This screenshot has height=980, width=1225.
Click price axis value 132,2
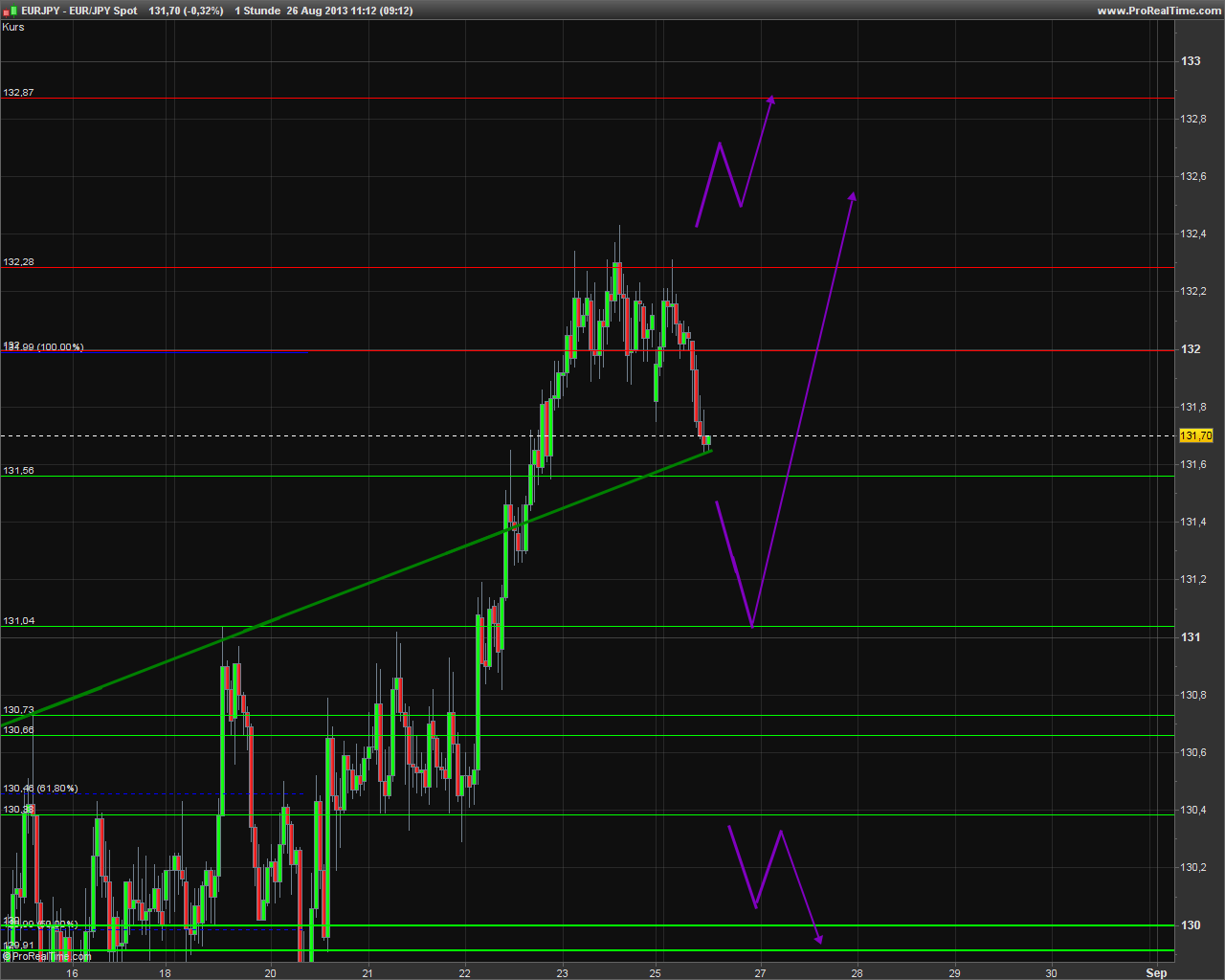[1193, 291]
